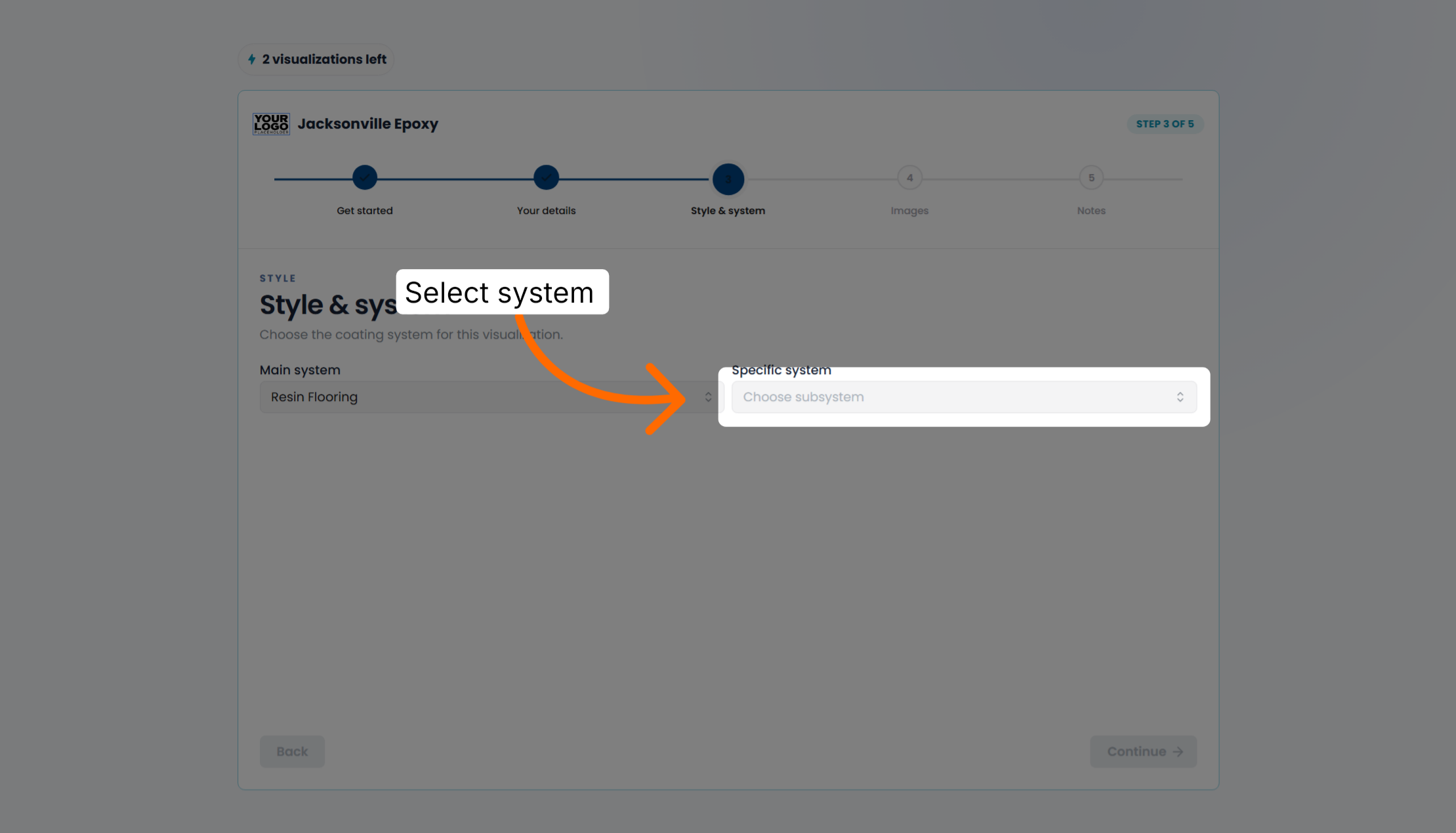Jump to step 5 Notes circle
This screenshot has height=833, width=1456.
1091,177
